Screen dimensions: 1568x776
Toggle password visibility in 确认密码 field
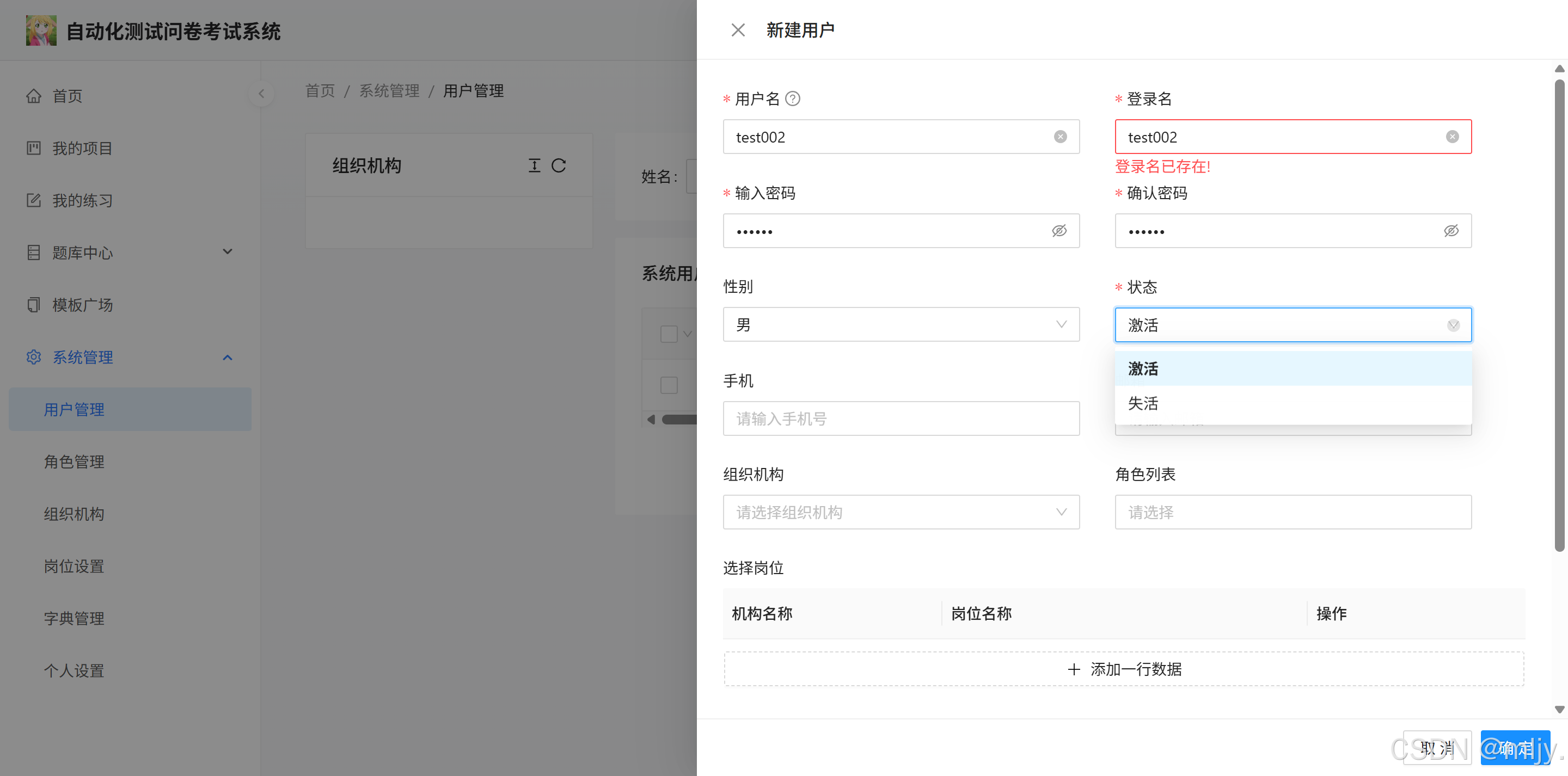[x=1451, y=231]
